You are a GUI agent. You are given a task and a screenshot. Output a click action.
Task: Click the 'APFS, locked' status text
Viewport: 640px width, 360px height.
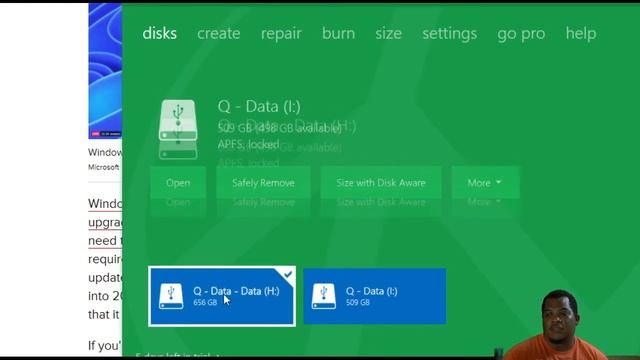(249, 144)
